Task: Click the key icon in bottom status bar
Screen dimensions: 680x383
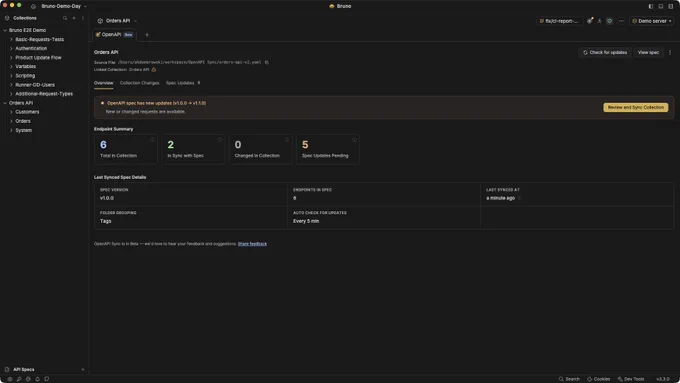Action: click(x=19, y=379)
